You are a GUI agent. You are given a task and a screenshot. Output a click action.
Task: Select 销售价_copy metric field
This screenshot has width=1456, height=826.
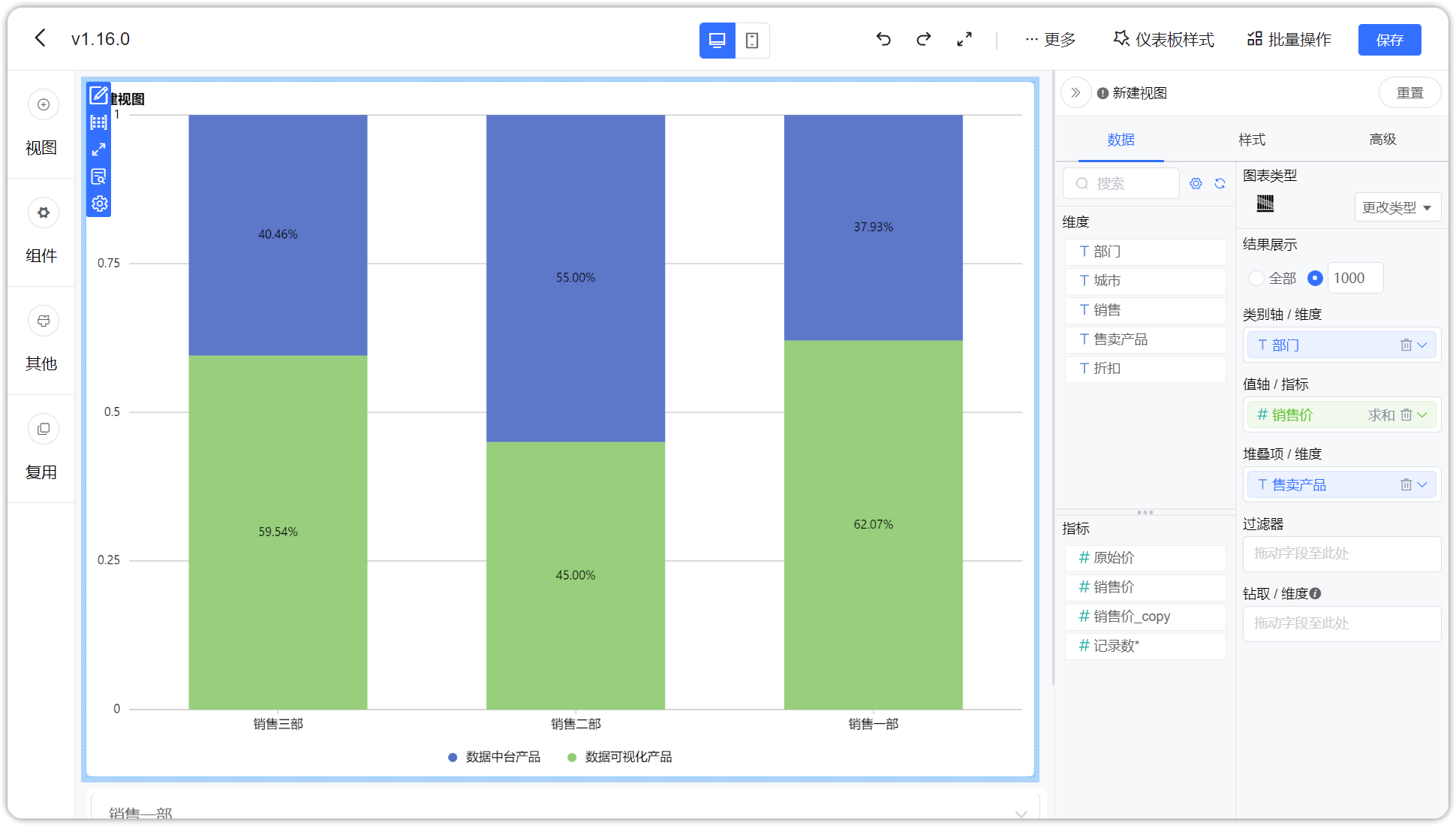pyautogui.click(x=1145, y=616)
